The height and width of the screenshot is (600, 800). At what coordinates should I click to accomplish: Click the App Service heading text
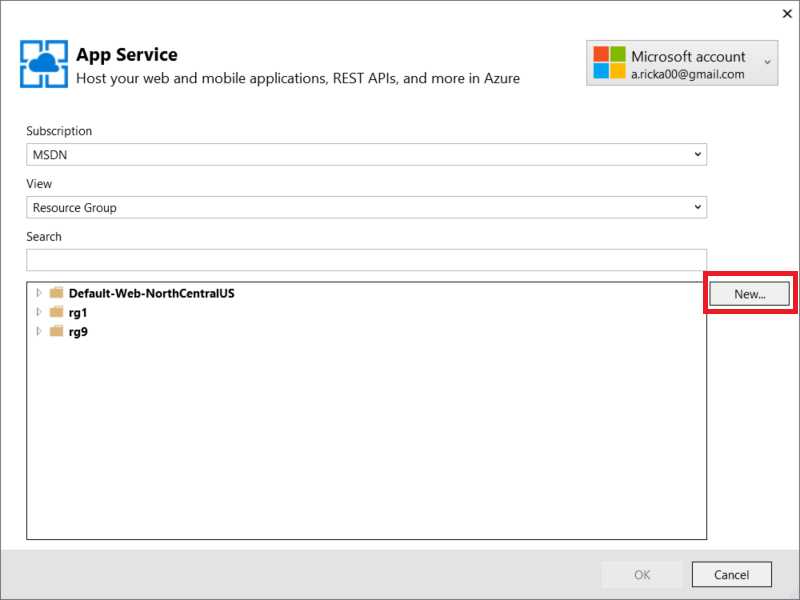pos(127,55)
